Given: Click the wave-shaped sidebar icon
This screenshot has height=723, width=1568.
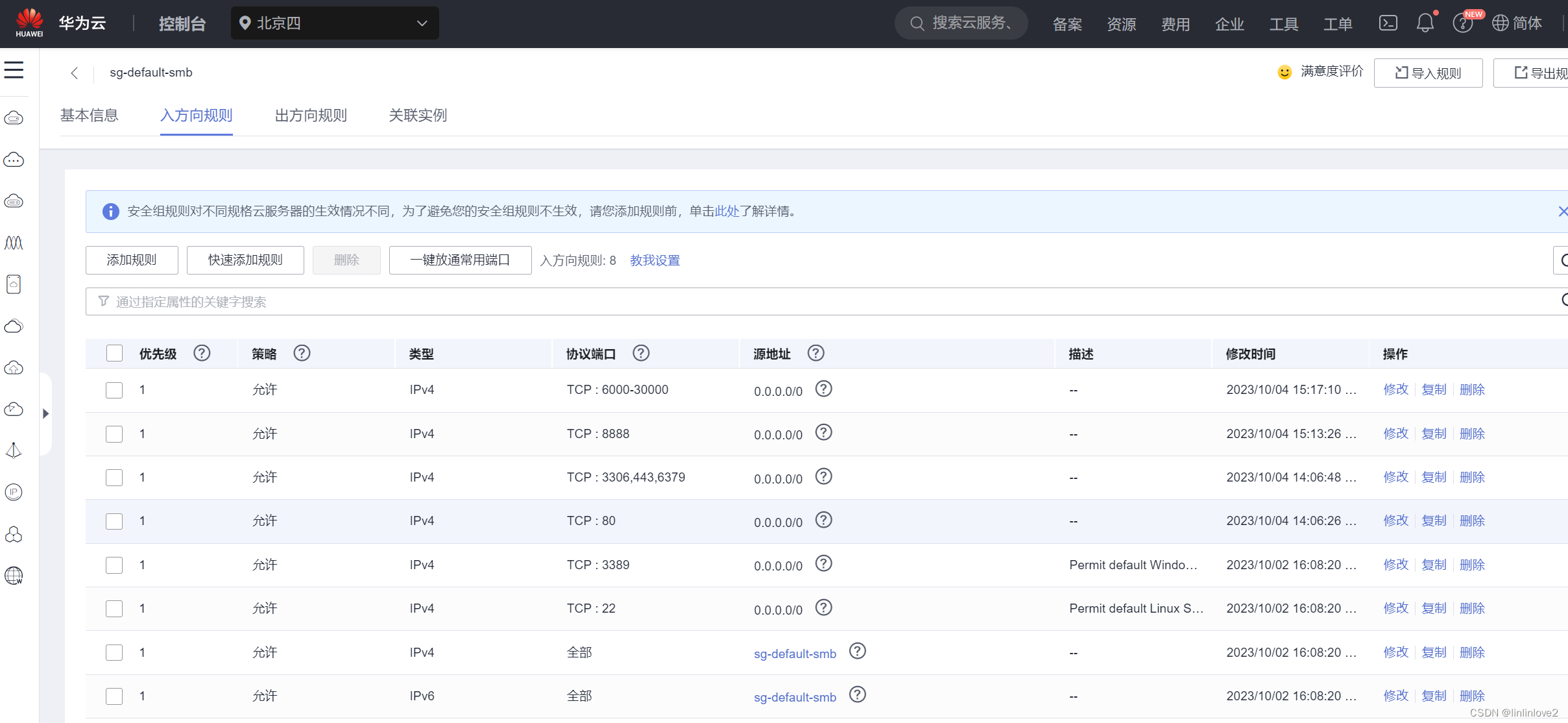Looking at the screenshot, I should (14, 243).
